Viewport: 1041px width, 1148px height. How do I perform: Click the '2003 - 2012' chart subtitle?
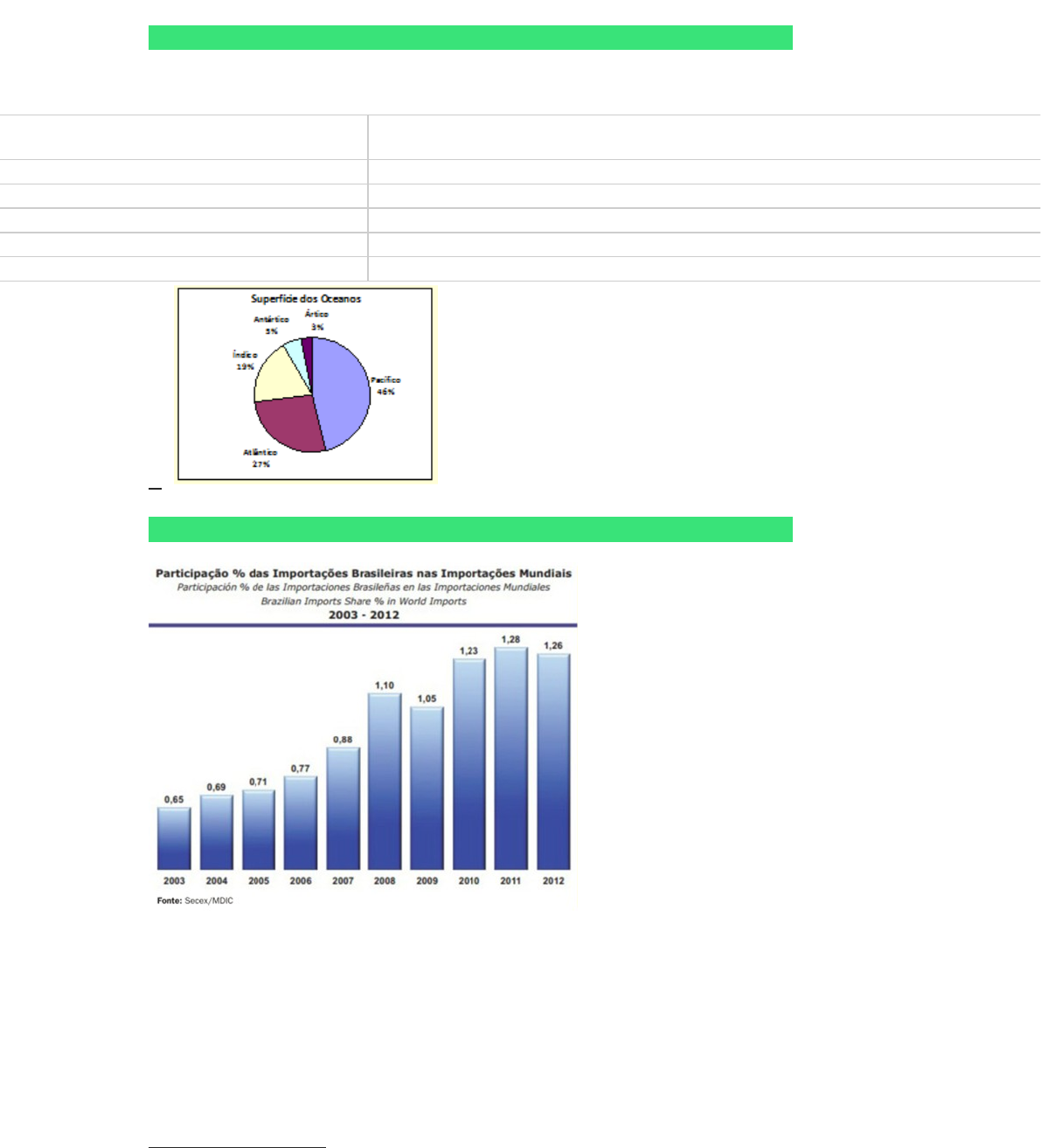point(364,615)
